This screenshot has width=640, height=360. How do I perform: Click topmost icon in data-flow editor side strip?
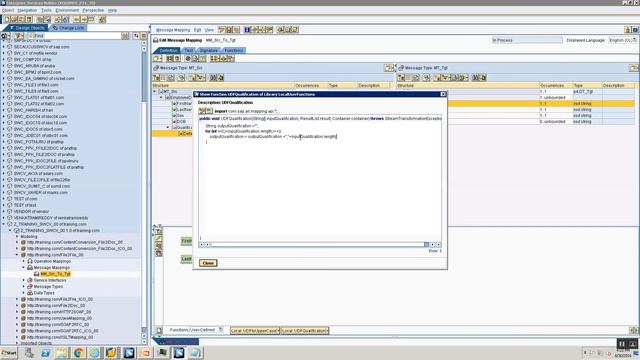[158, 231]
